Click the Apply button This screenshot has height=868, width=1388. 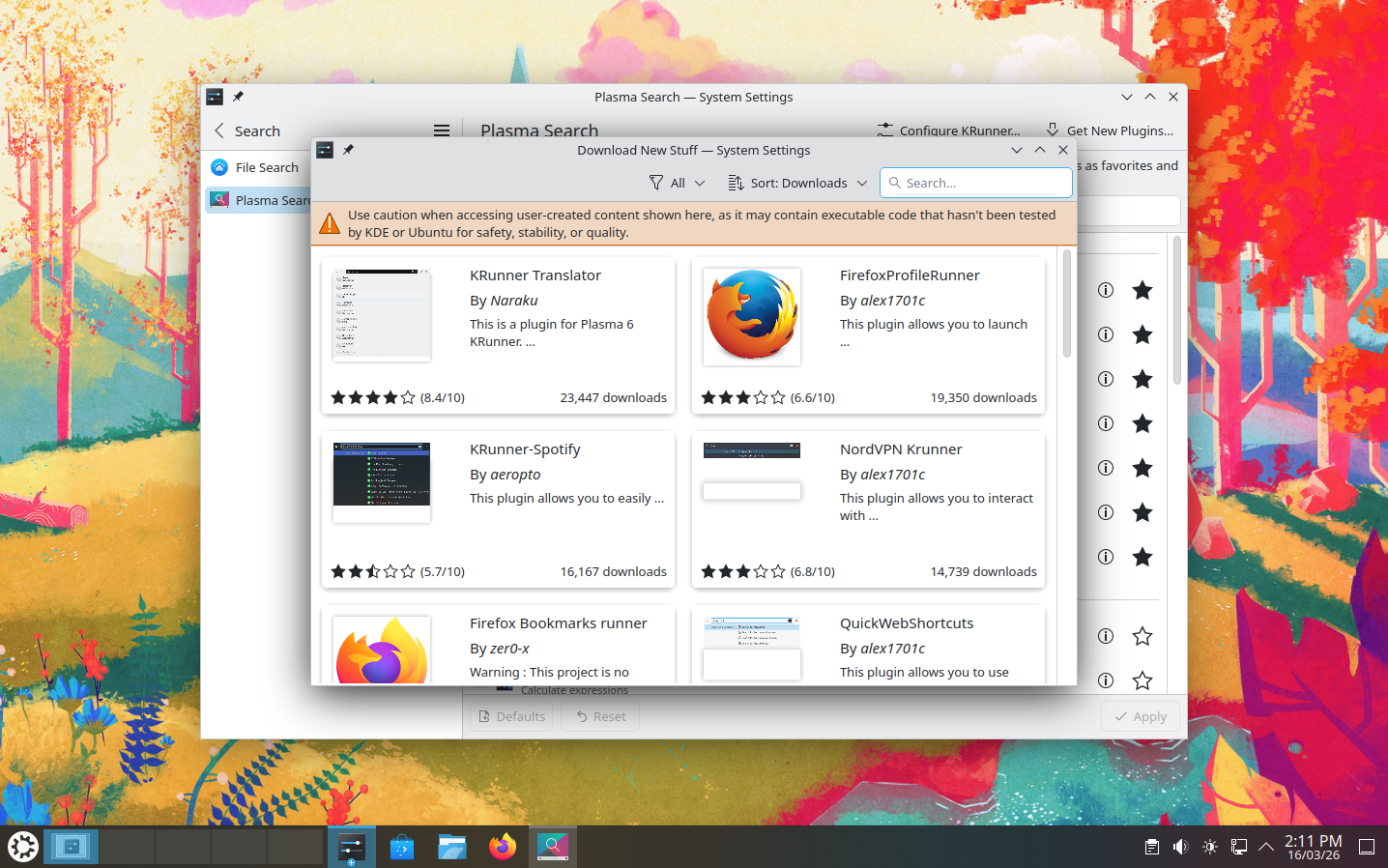[x=1141, y=716]
